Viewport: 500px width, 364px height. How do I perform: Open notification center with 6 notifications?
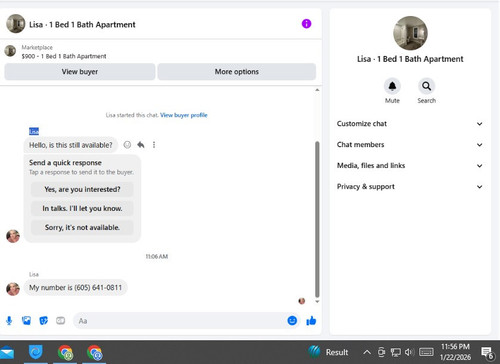[x=487, y=353]
